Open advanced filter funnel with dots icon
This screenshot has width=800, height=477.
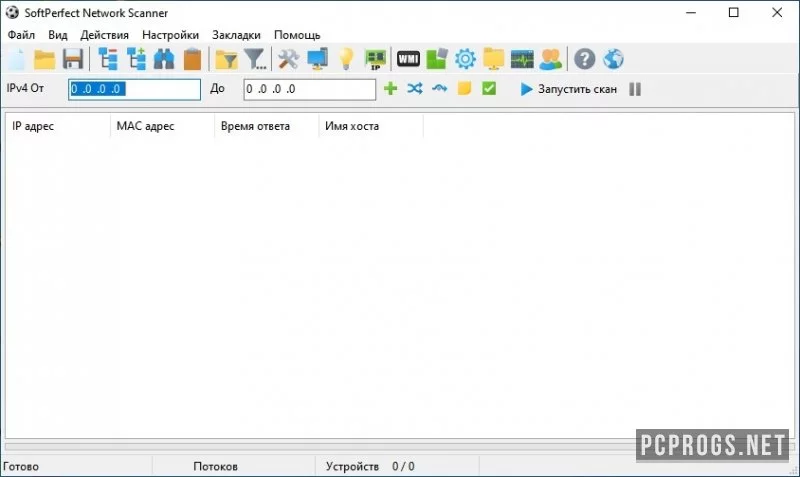coord(255,59)
